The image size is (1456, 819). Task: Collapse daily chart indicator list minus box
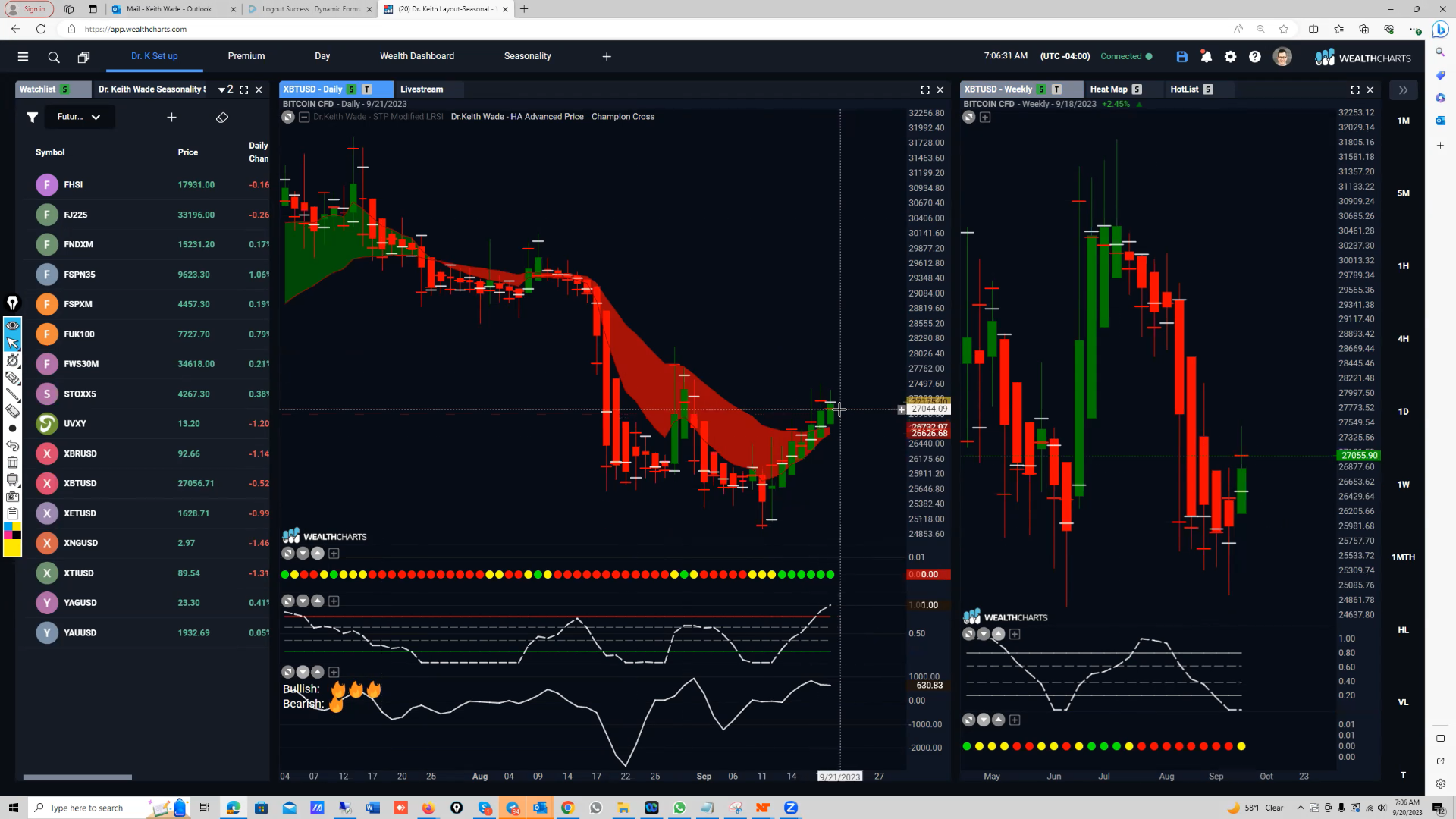(x=304, y=117)
